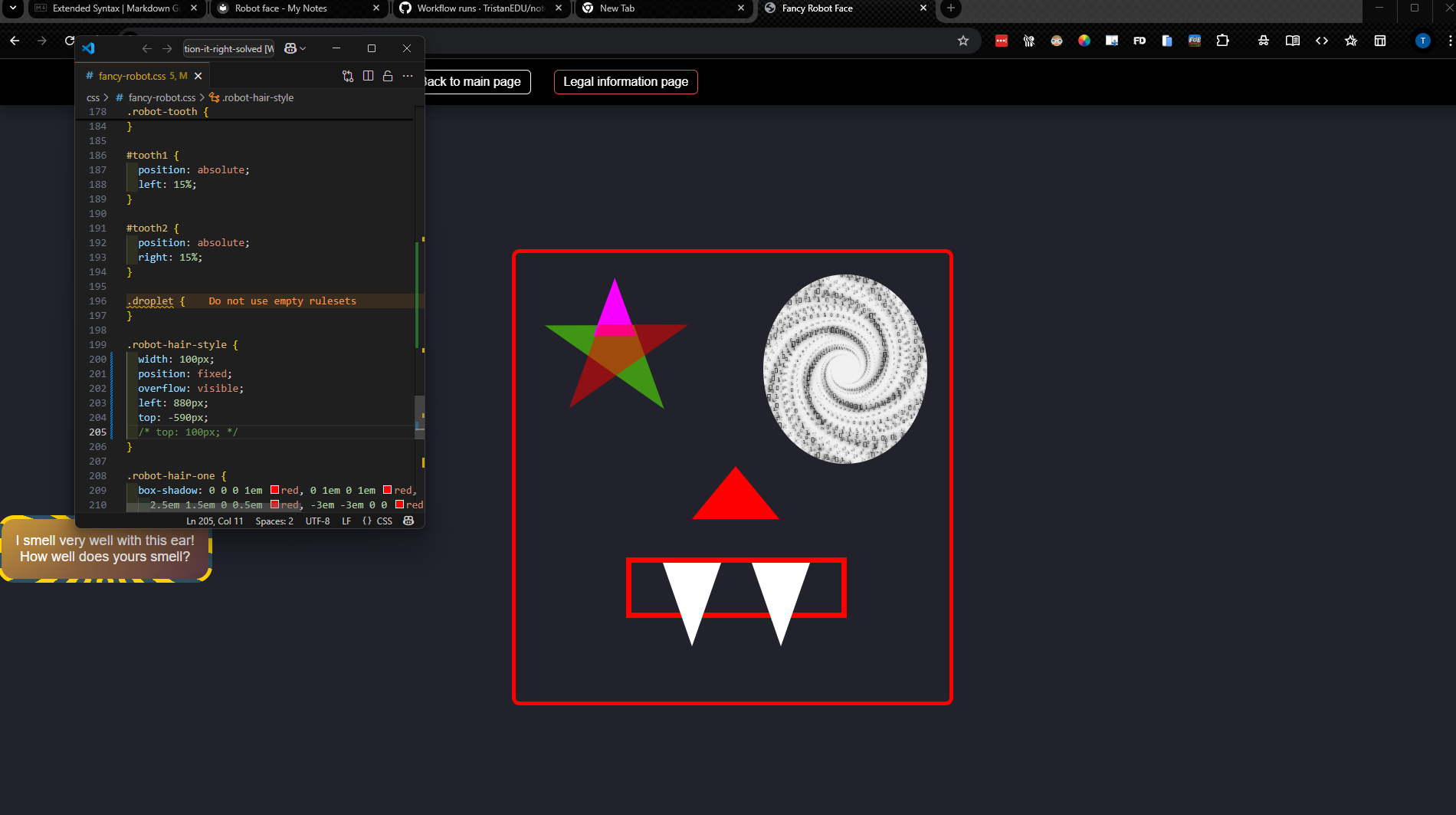Bookmark this page with the star icon
This screenshot has height=815, width=1456.
tap(963, 41)
